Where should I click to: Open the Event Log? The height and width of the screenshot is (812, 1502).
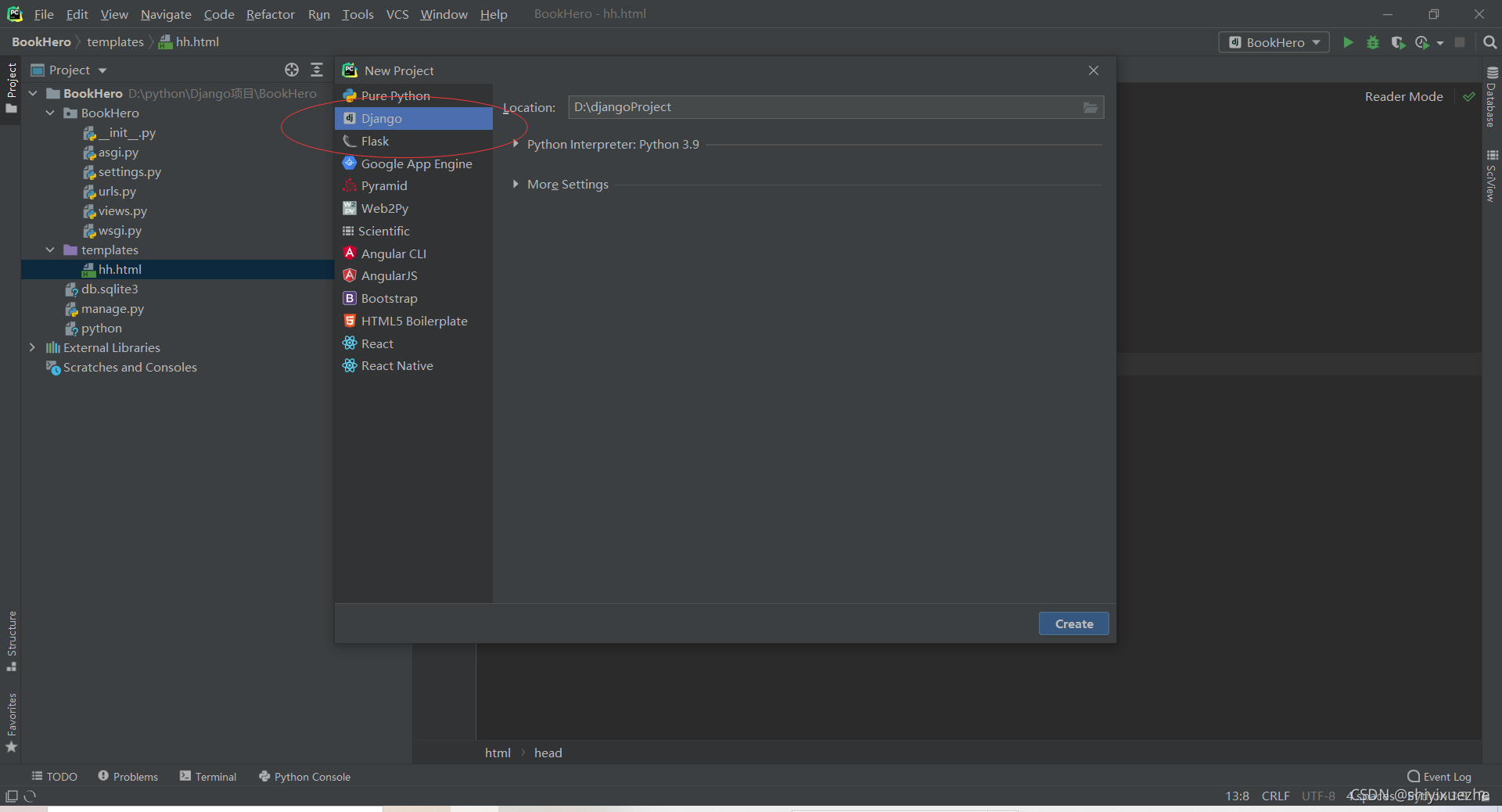(1439, 776)
